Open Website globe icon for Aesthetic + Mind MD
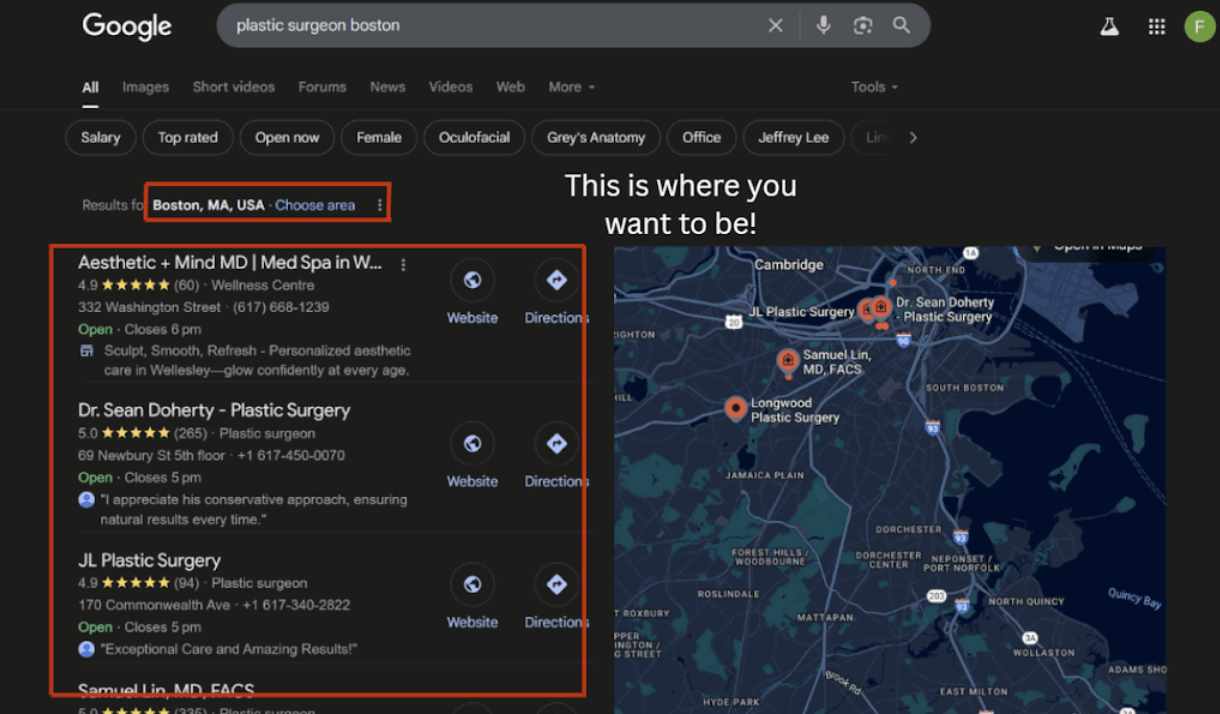1220x714 pixels. pyautogui.click(x=472, y=281)
